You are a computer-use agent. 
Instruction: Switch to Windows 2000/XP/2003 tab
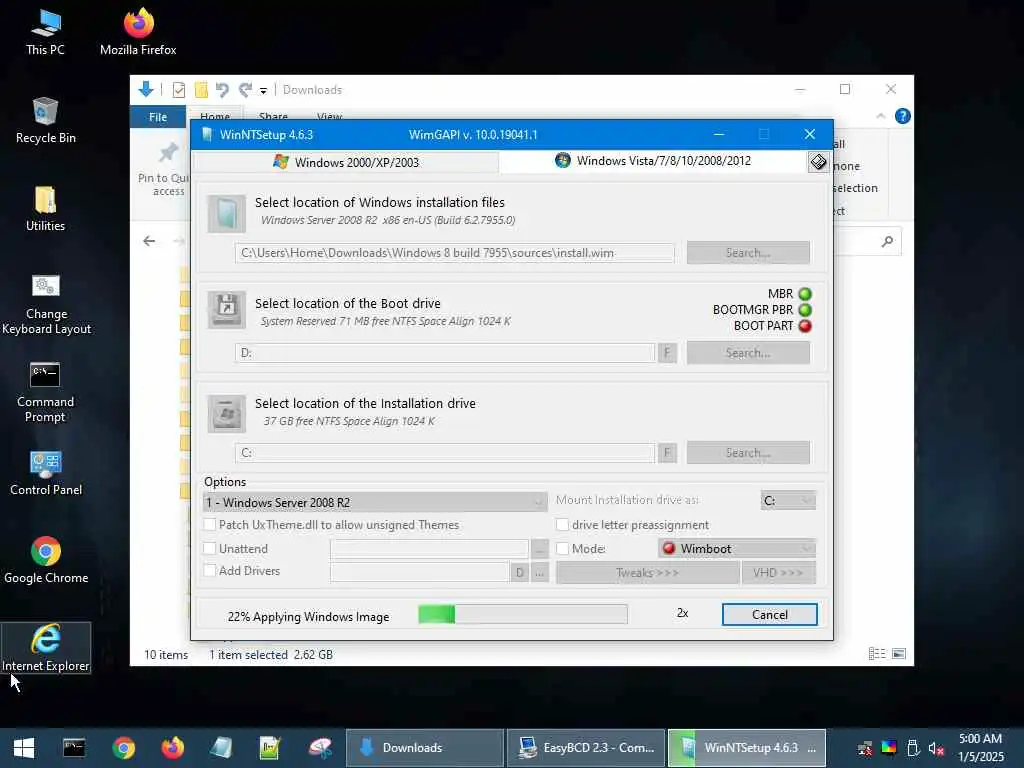(x=346, y=162)
